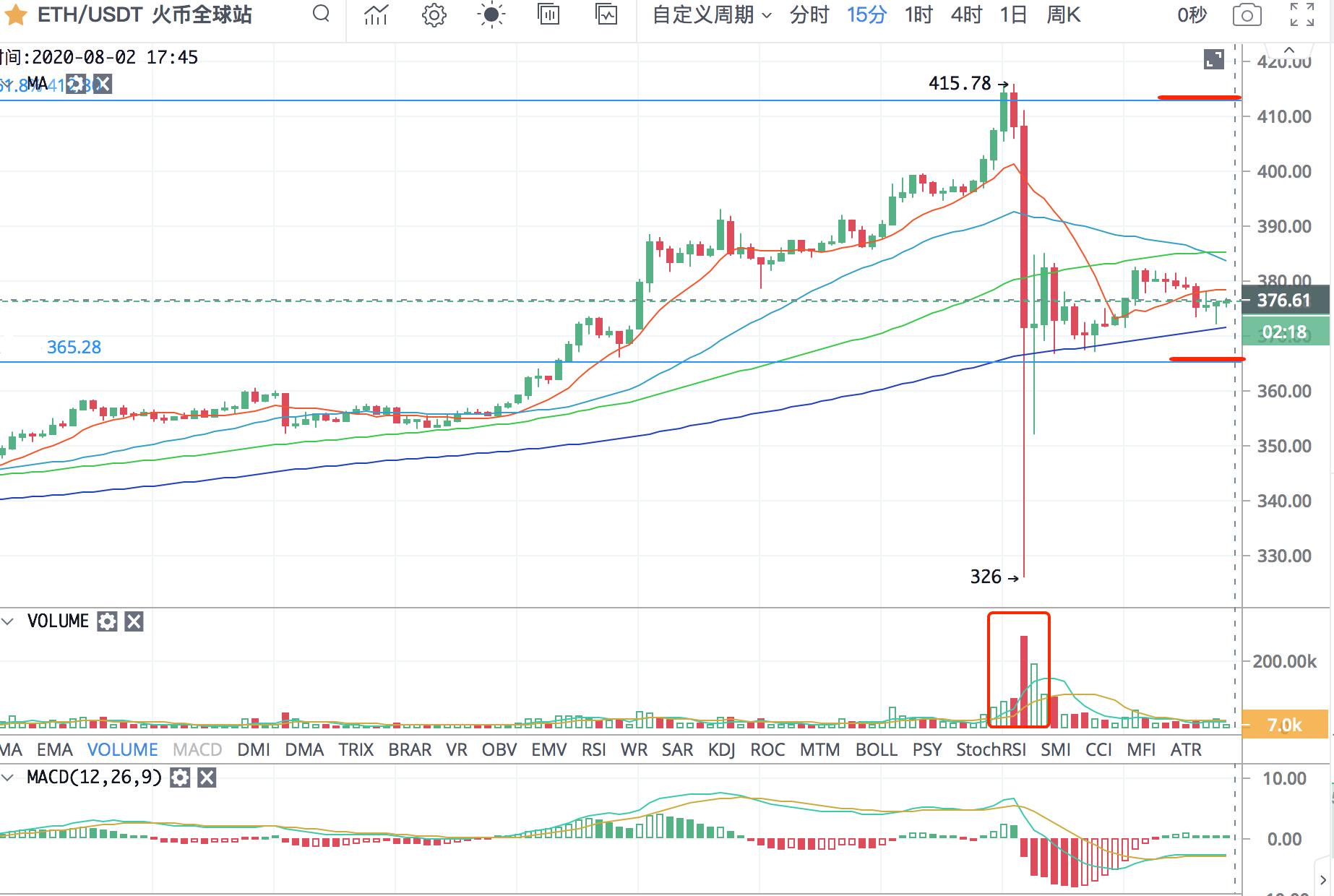The image size is (1334, 896).
Task: Click the favorite star next to ETH/USDT
Action: click(x=16, y=14)
